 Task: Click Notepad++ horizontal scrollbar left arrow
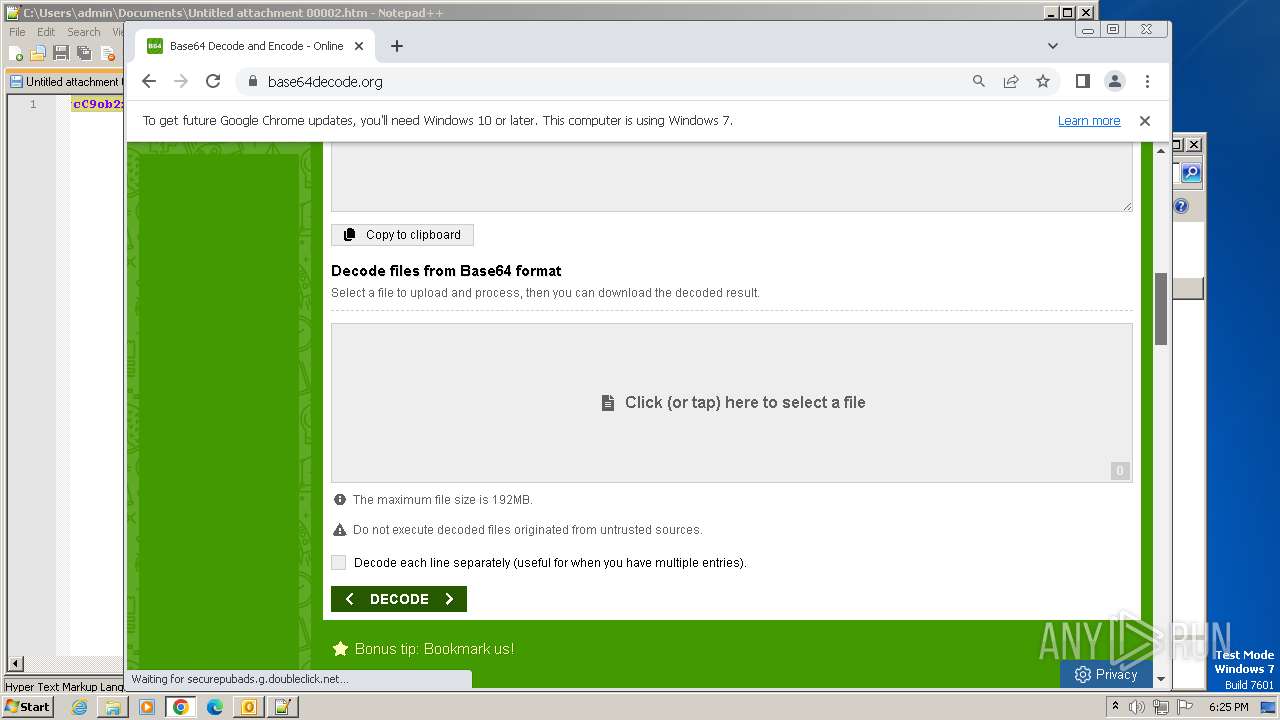pos(15,664)
